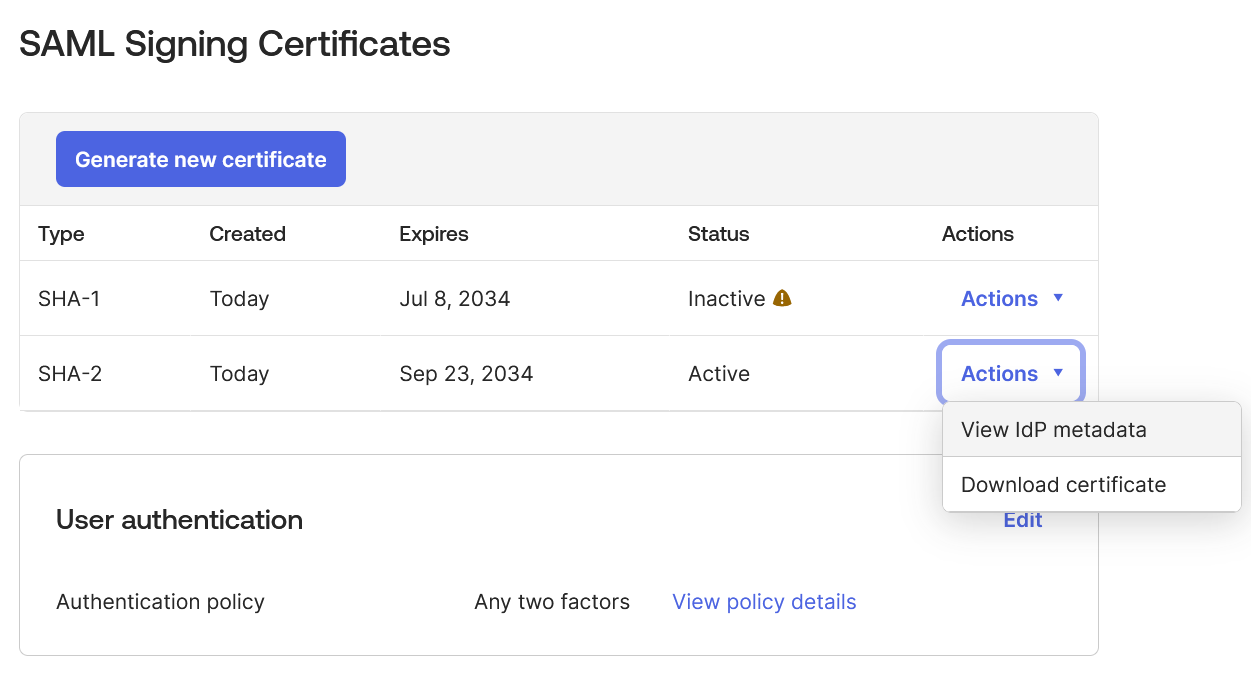Click the Status column header

click(x=718, y=234)
